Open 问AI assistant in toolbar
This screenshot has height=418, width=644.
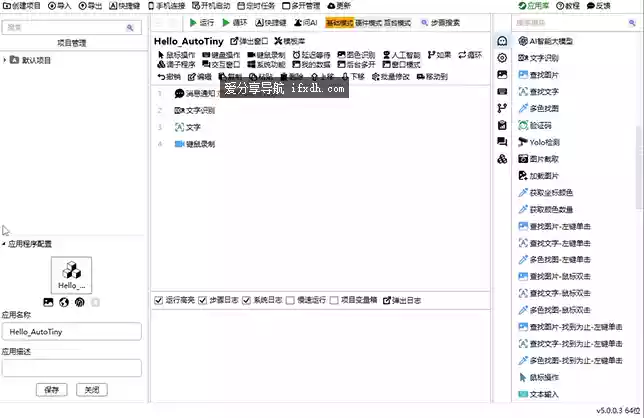pos(306,23)
